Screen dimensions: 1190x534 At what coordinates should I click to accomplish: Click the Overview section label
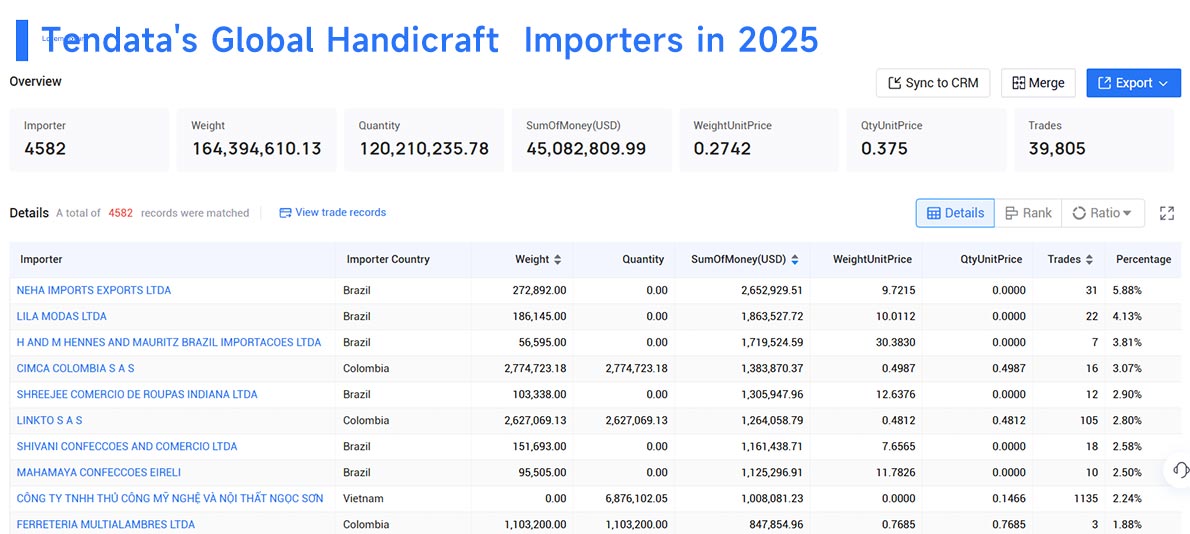tap(36, 81)
